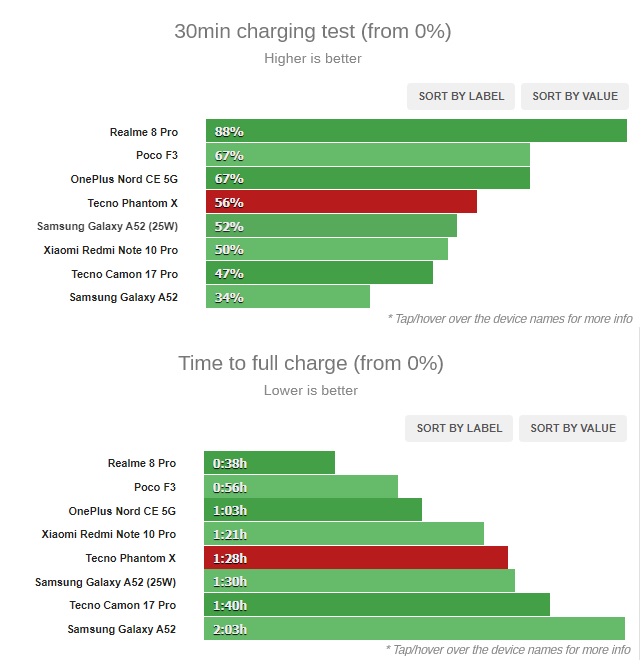Click the 0:38h Realme 8 Pro bar
The image size is (641, 670).
(x=269, y=463)
